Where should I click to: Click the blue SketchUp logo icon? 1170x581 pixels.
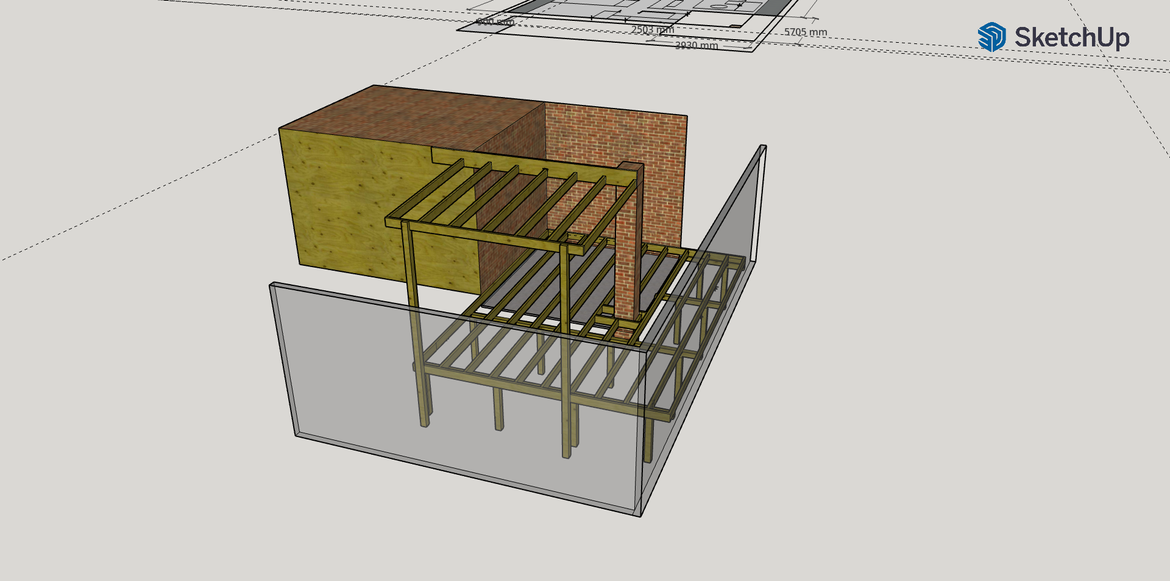(991, 37)
